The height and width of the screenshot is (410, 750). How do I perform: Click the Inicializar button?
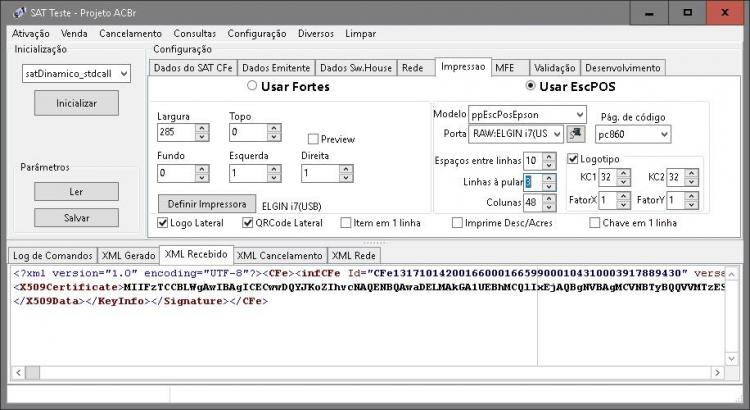point(77,103)
